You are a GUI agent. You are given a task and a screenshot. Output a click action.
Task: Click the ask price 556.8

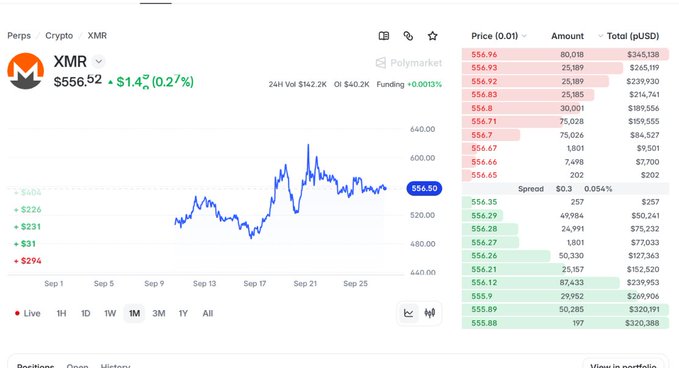(x=482, y=108)
